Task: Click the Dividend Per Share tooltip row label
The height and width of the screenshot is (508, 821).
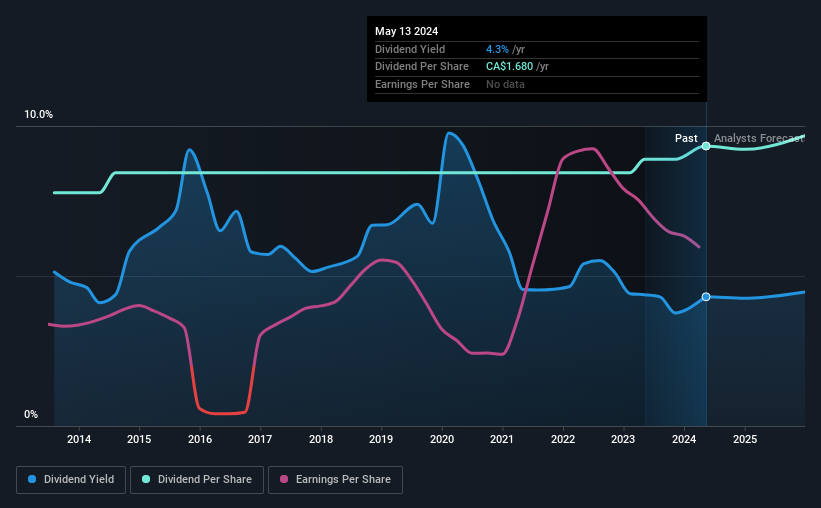Action: coord(421,67)
